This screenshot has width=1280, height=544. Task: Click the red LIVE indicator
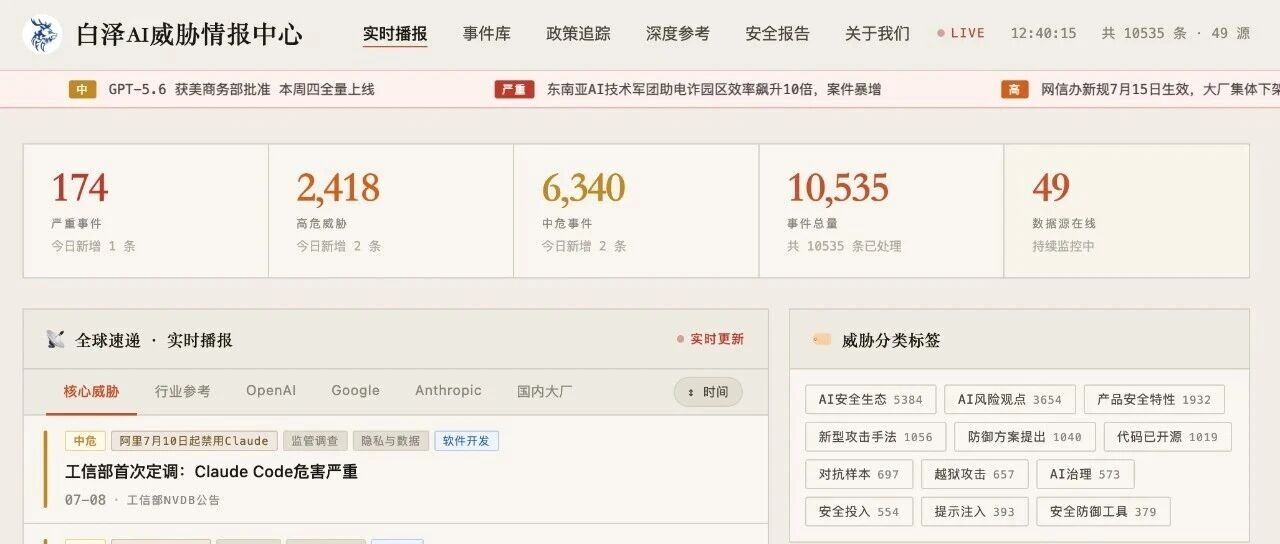pos(961,33)
